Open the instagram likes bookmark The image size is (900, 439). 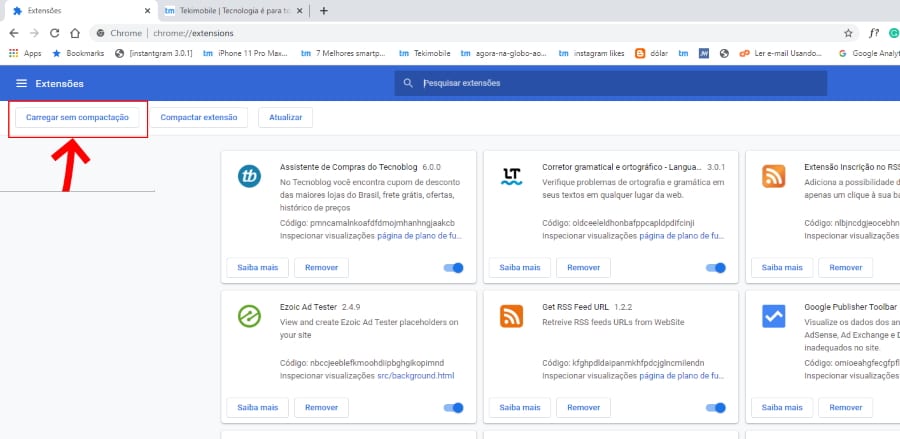(x=592, y=53)
